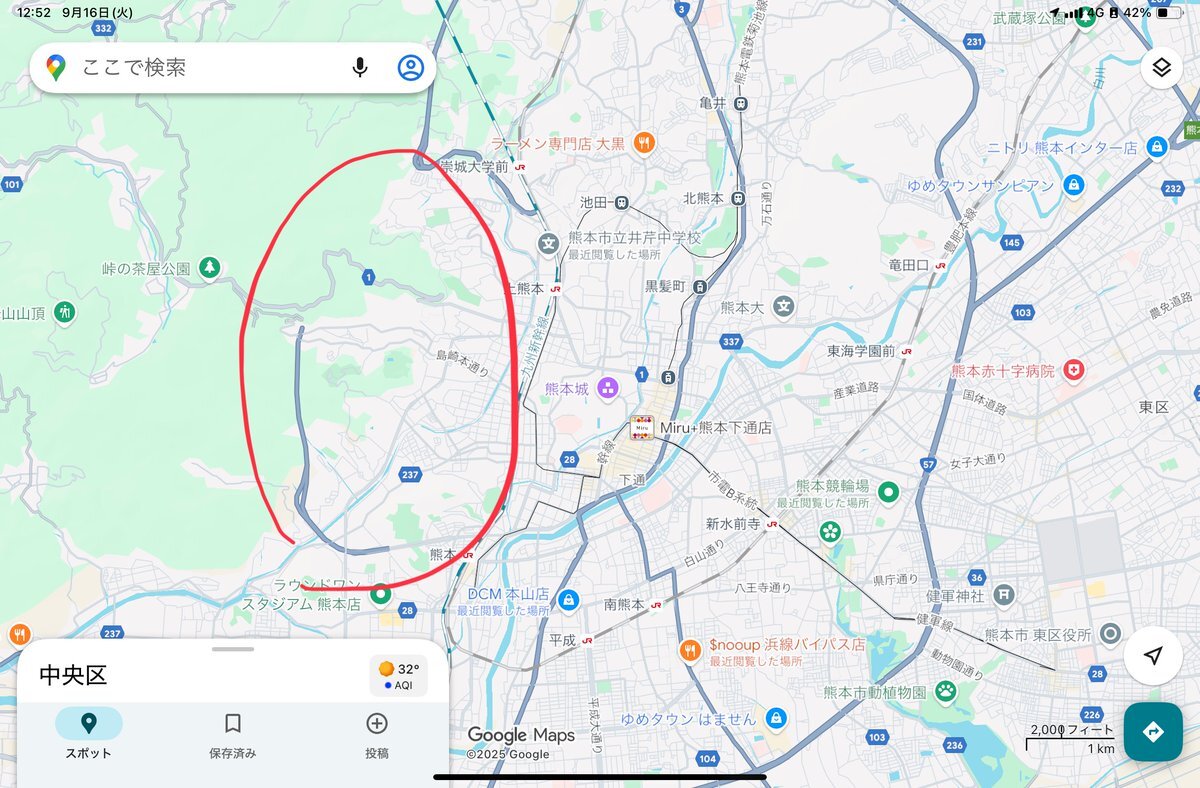1200x788 pixels.
Task: Tap the ラーメン専門店 大黒 restaurant marker
Action: 645,143
